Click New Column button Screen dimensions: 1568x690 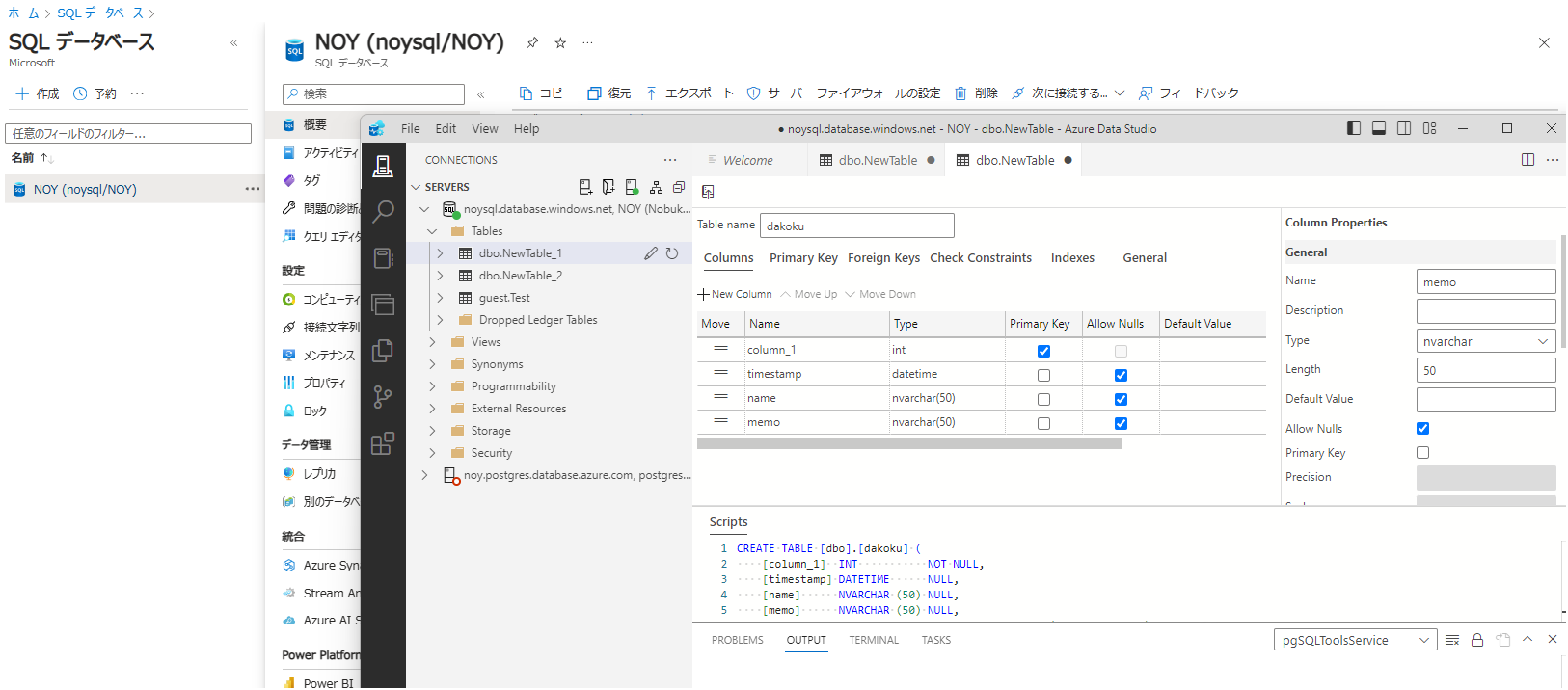pos(735,294)
